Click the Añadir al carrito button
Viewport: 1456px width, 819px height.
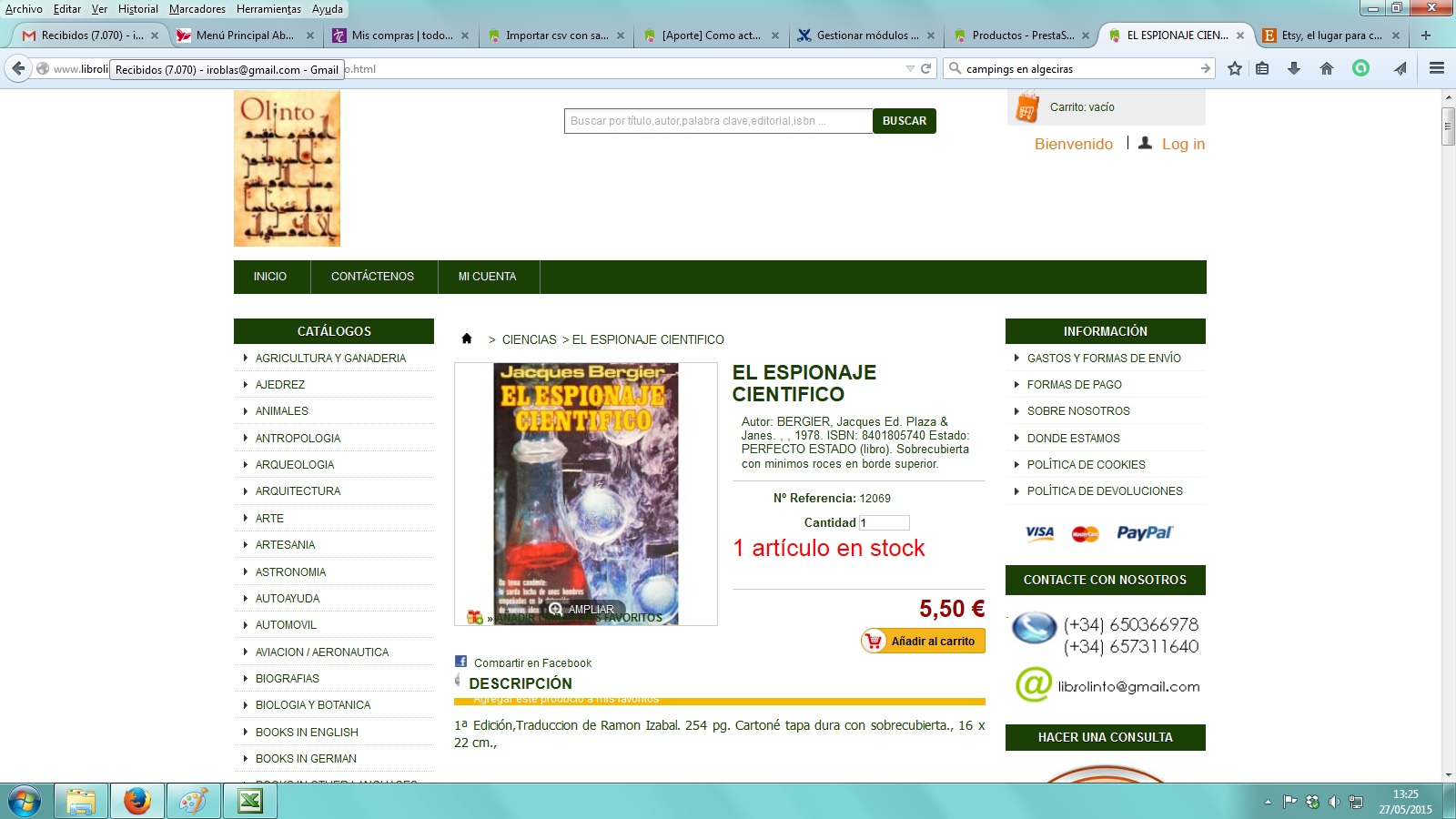pyautogui.click(x=923, y=641)
